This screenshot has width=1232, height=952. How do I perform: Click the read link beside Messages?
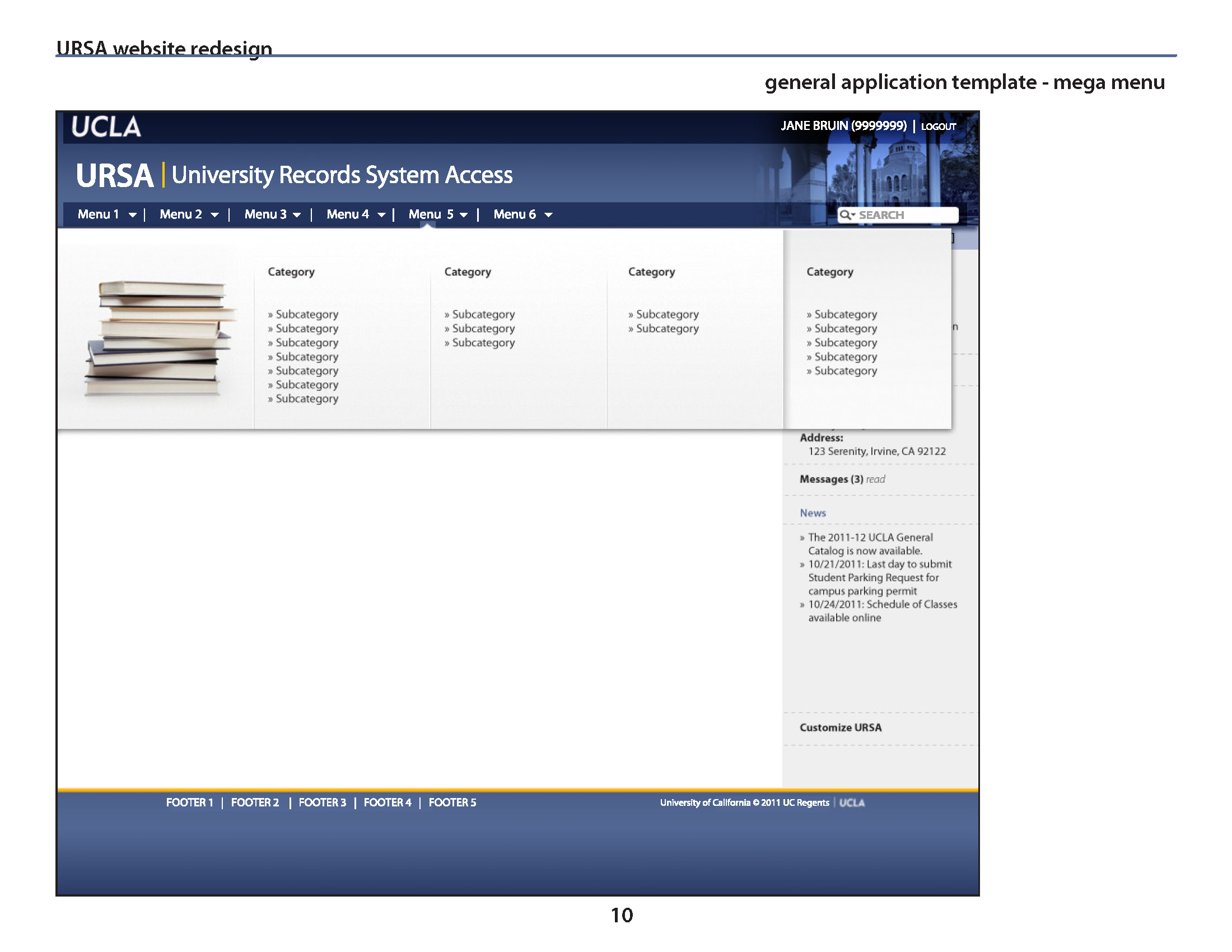875,479
